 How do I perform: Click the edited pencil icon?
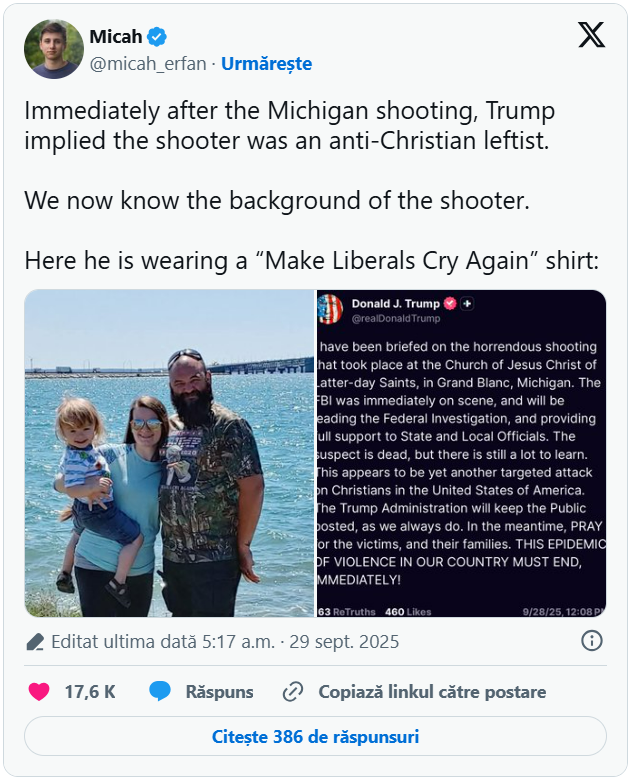pos(35,641)
